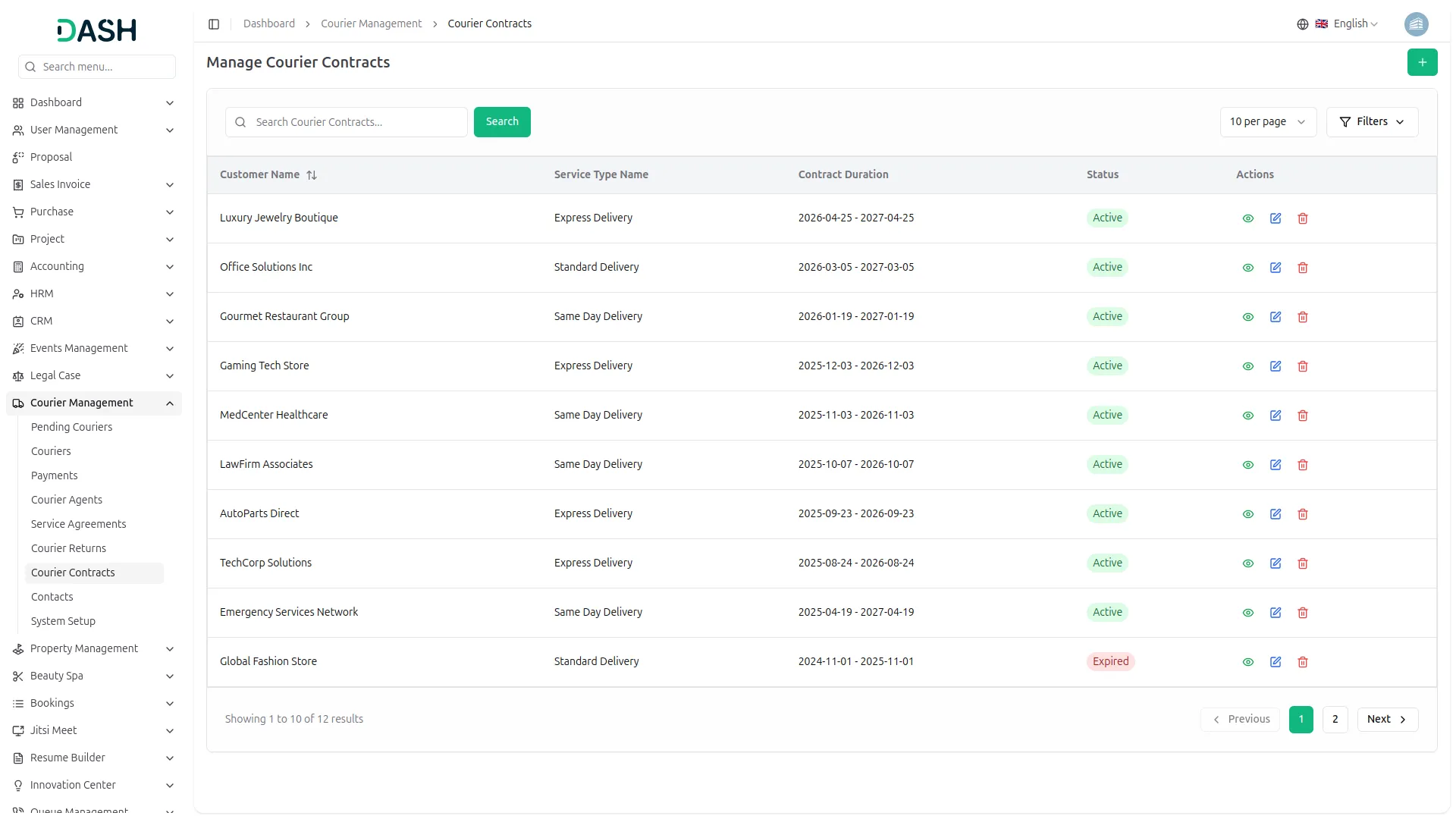
Task: Edit the MedCenter Healthcare contract
Action: (x=1276, y=416)
